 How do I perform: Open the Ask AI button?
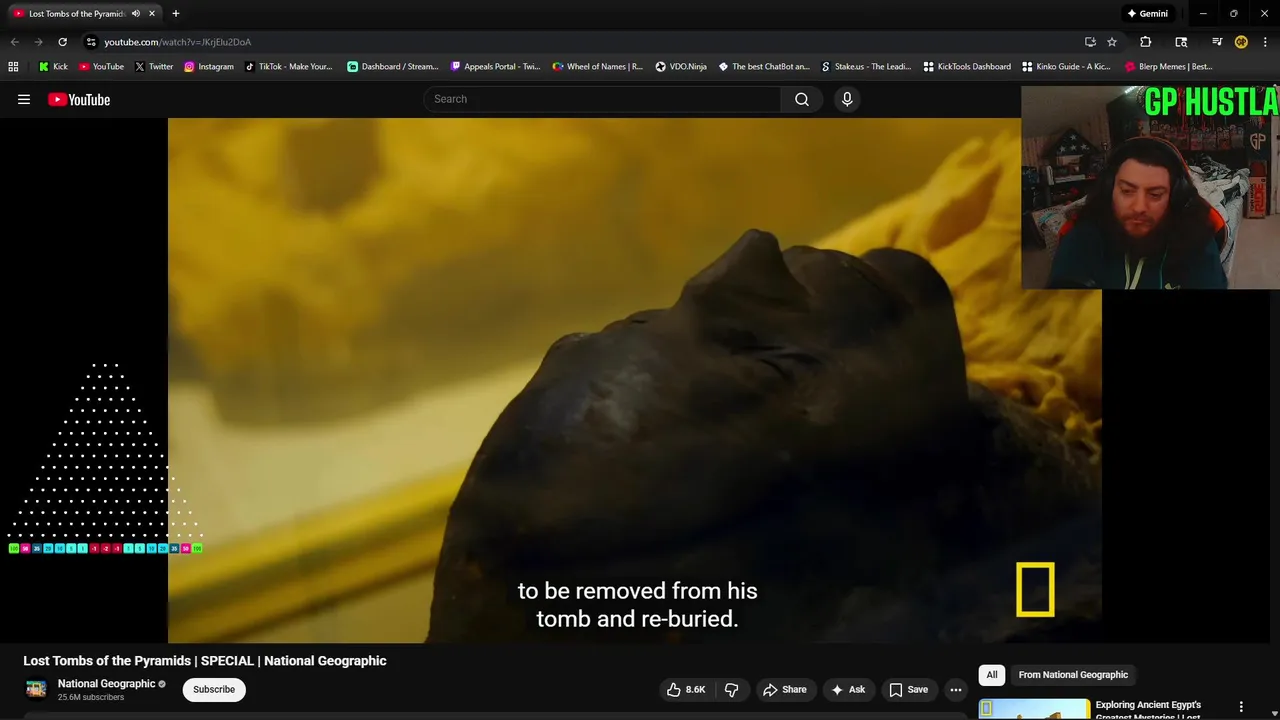point(848,689)
